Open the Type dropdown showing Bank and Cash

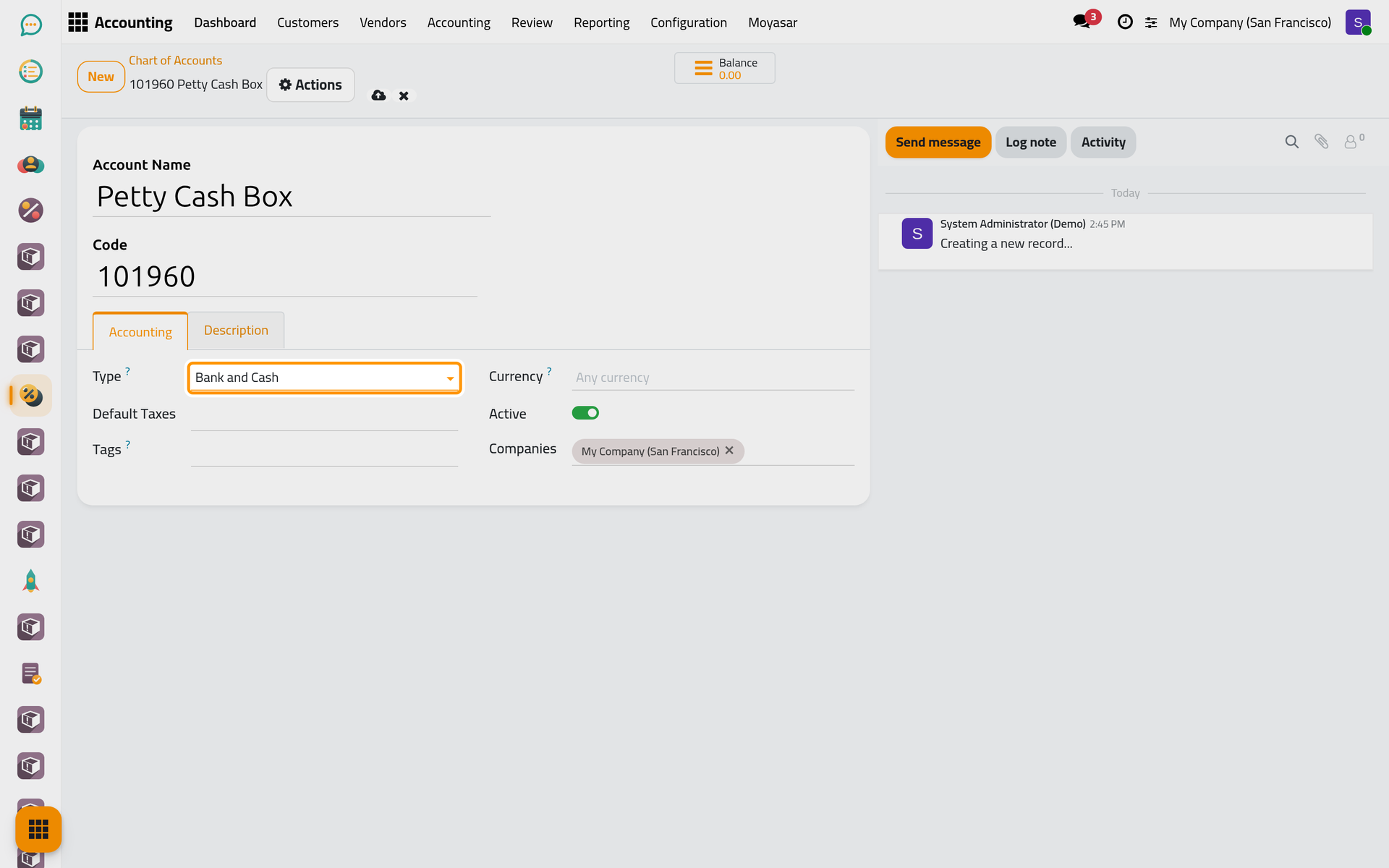click(x=324, y=378)
